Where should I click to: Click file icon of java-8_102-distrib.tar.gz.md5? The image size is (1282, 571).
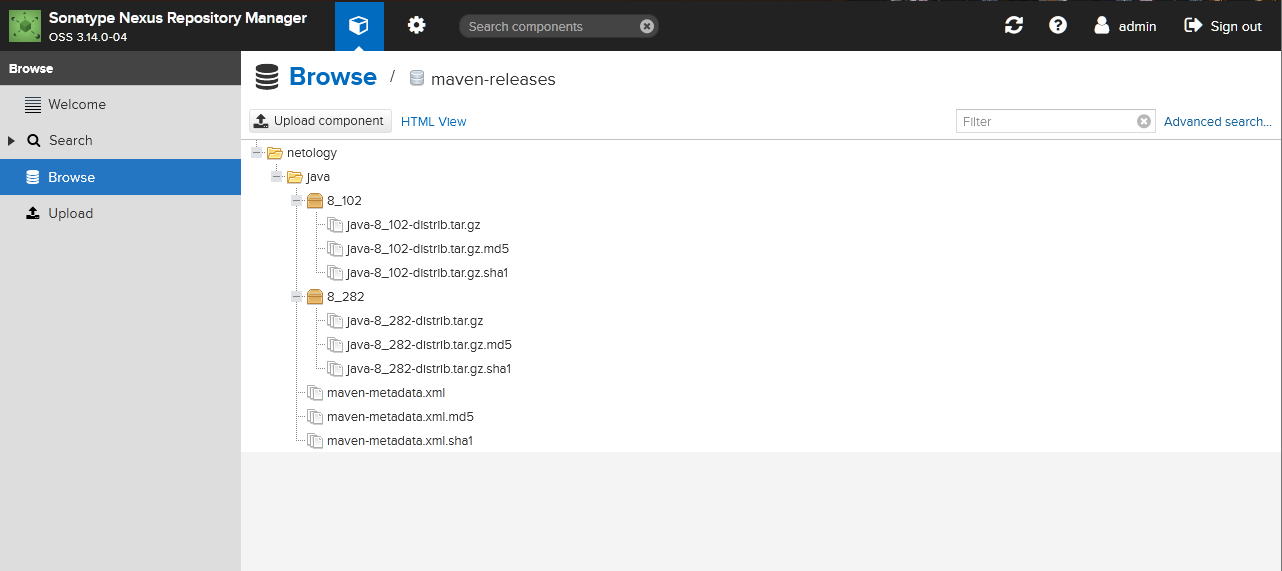pyautogui.click(x=335, y=249)
